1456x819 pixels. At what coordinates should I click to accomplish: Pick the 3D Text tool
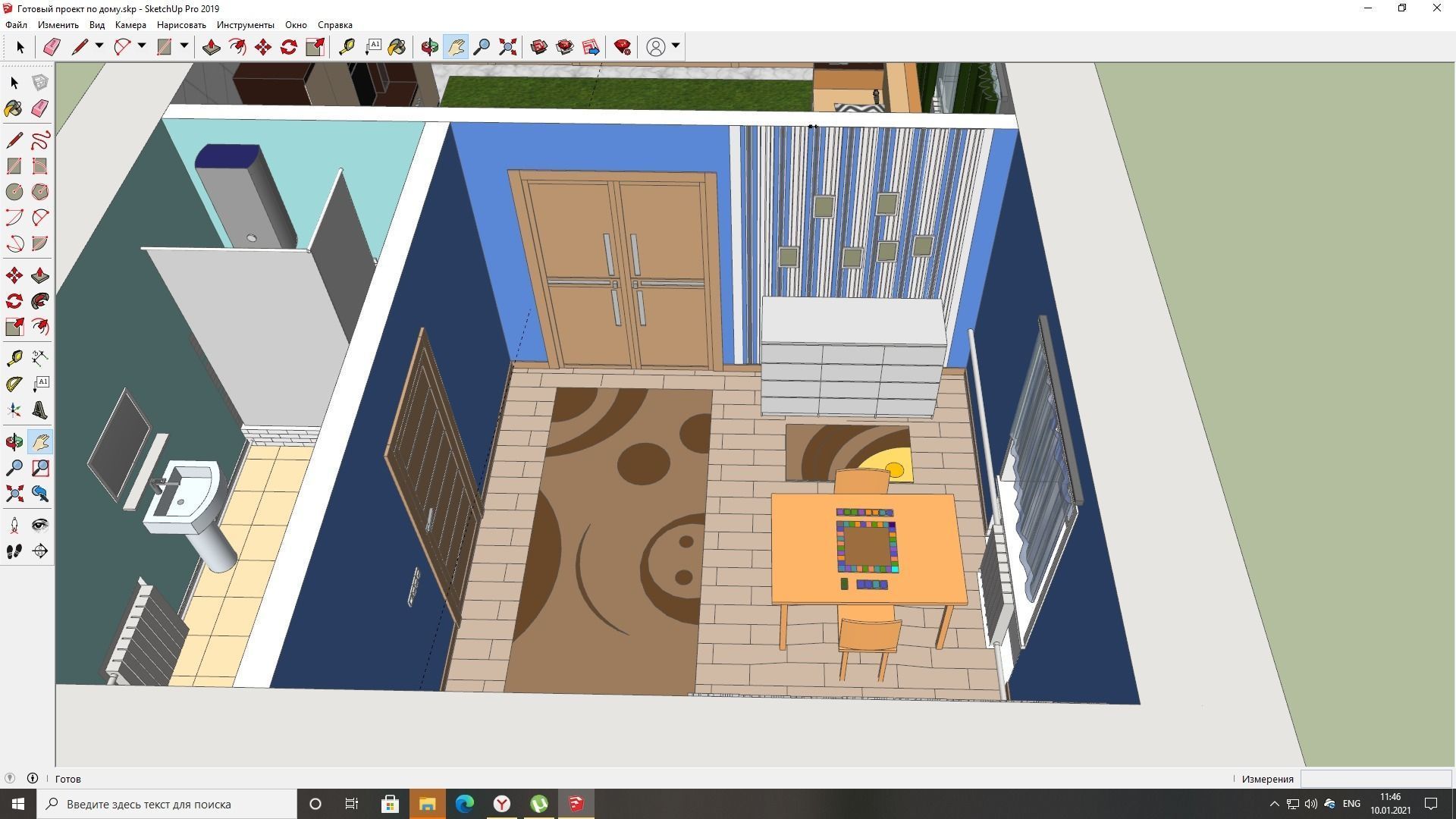pyautogui.click(x=40, y=410)
